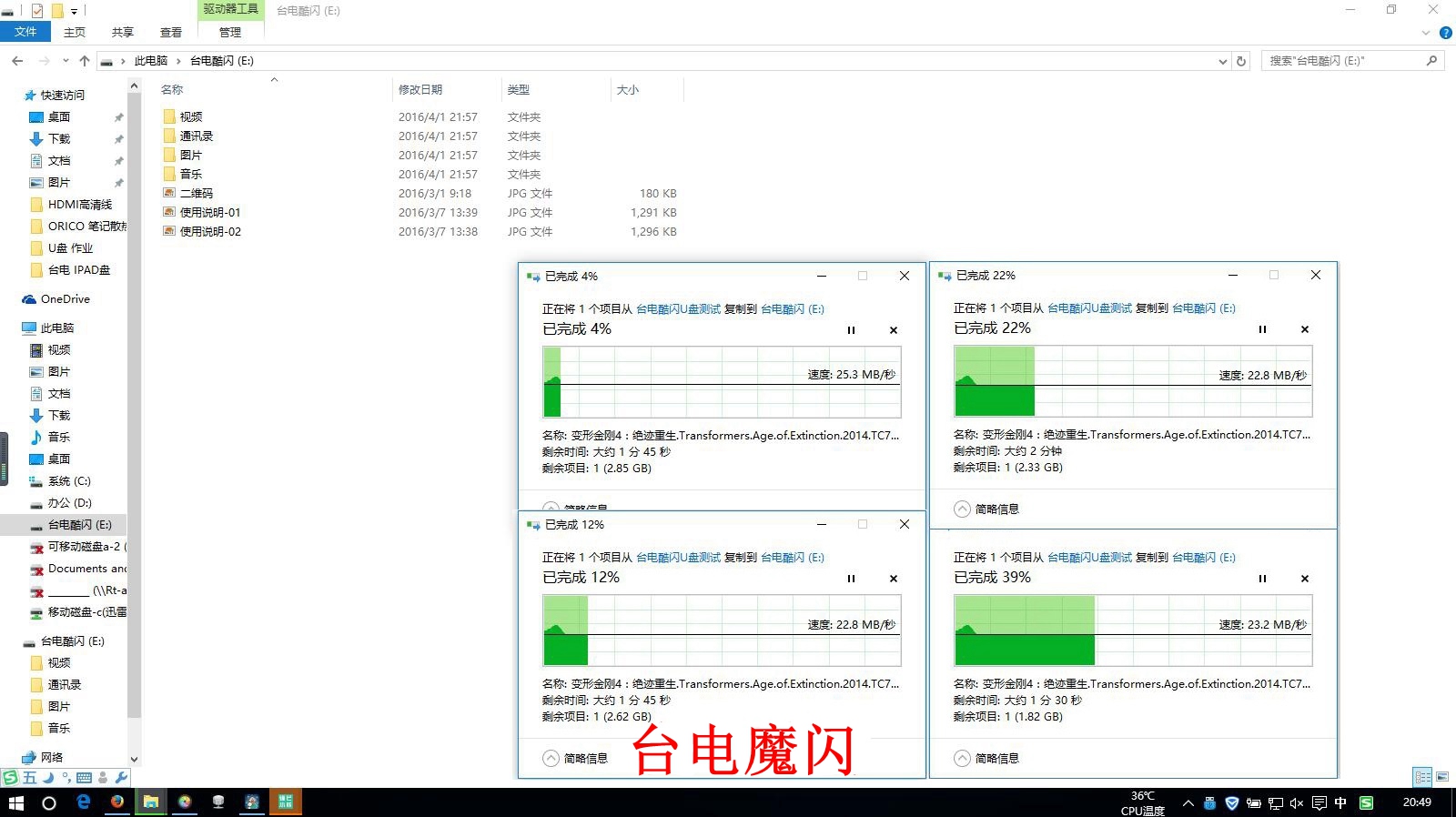The height and width of the screenshot is (817, 1456).
Task: Pause the 12% copy operation
Action: [851, 579]
